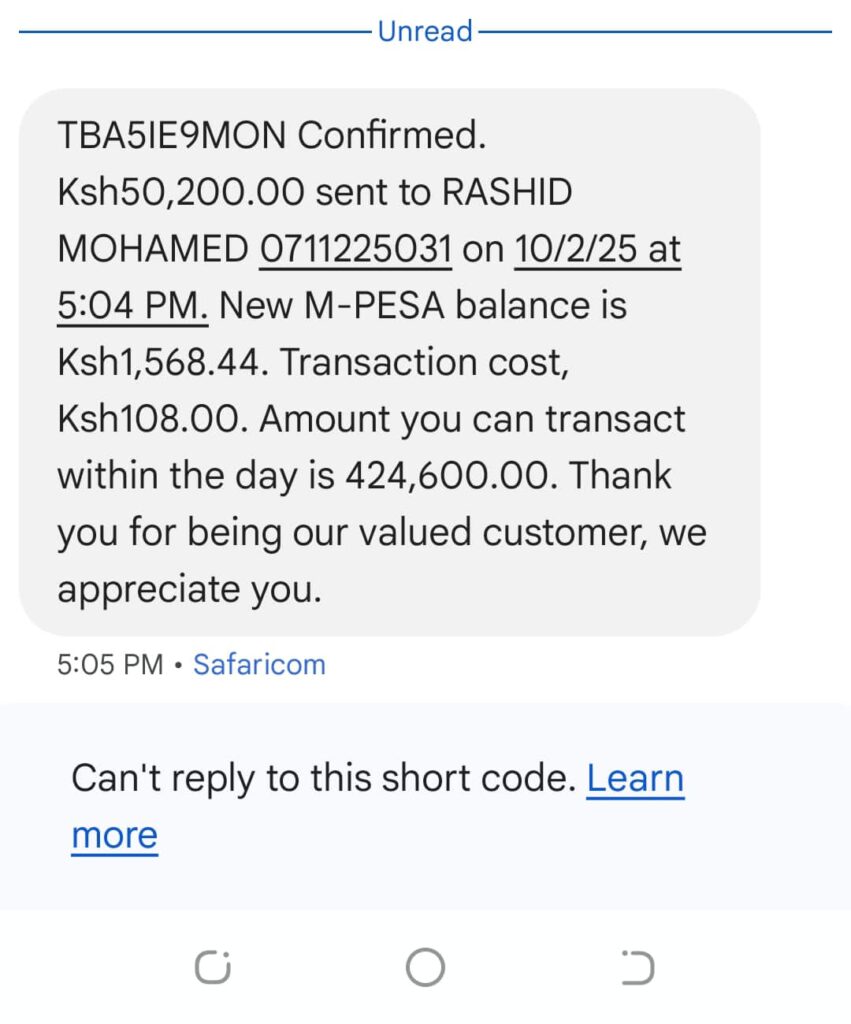Screen dimensions: 851x1024
Task: Tap the 5:05 PM message timestamp
Action: pyautogui.click(x=110, y=665)
